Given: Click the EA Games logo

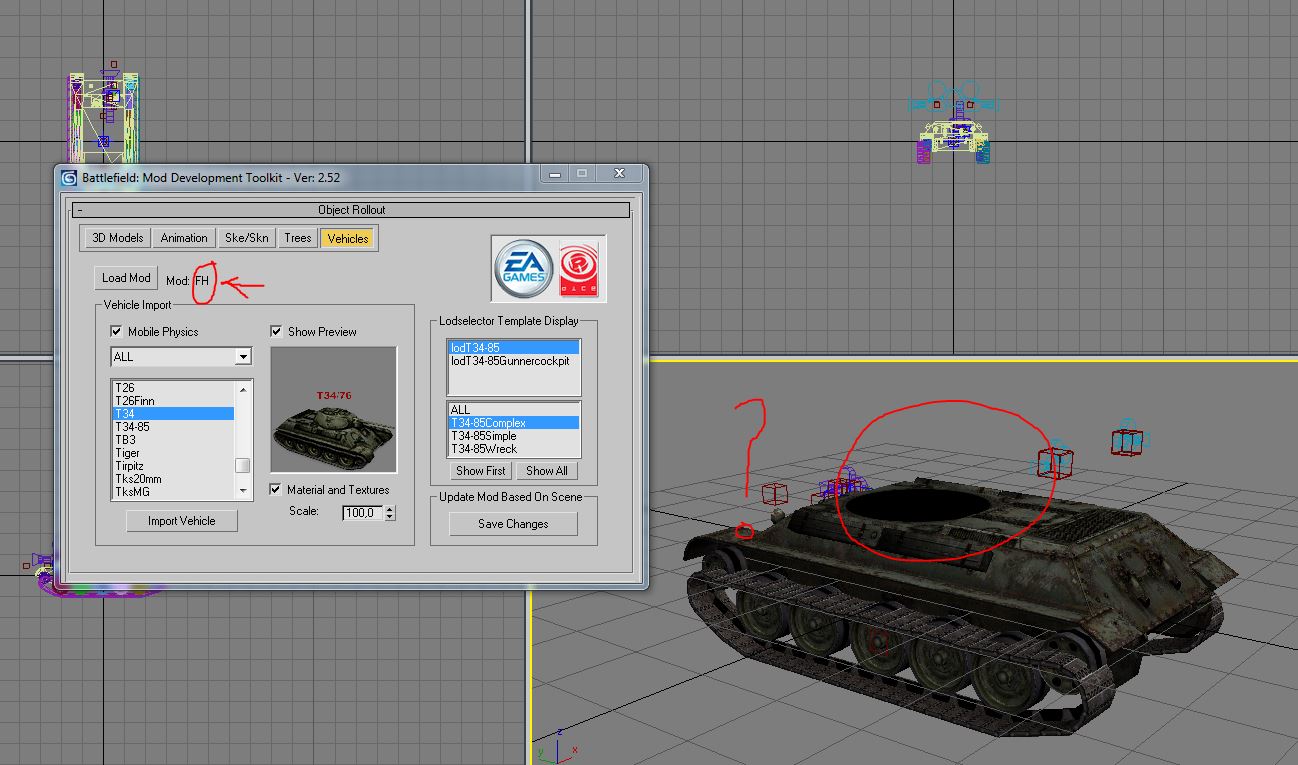Looking at the screenshot, I should (x=523, y=269).
